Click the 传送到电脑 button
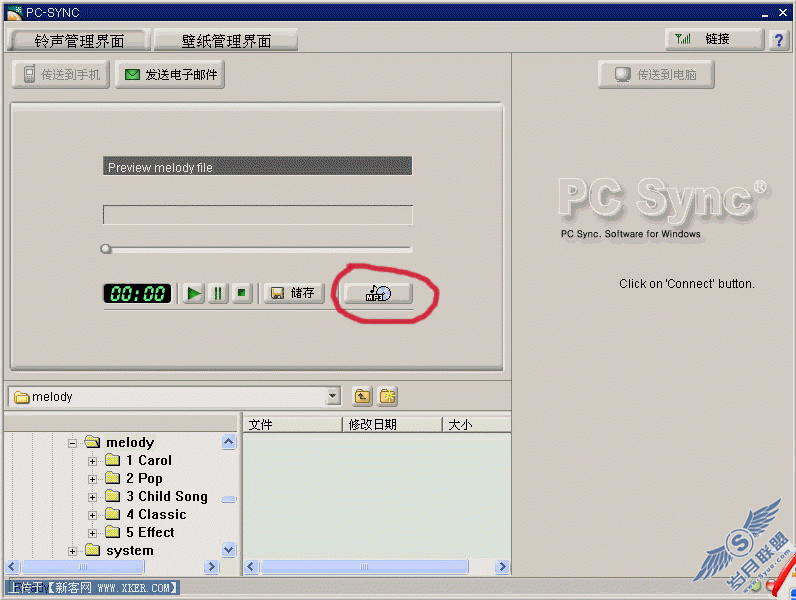The height and width of the screenshot is (600, 796). [656, 75]
